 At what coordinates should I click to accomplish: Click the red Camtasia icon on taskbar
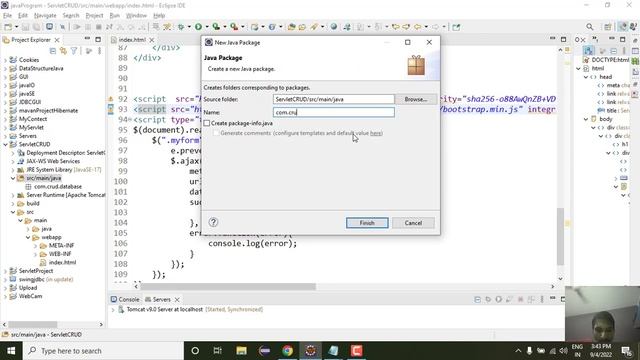(x=356, y=351)
